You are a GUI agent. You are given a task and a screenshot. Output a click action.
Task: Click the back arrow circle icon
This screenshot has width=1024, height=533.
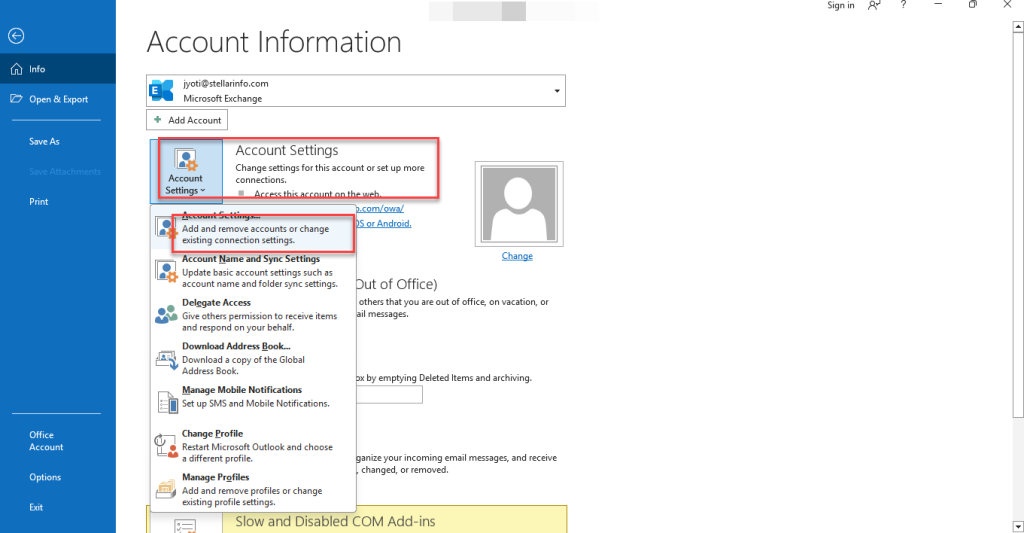(x=16, y=36)
